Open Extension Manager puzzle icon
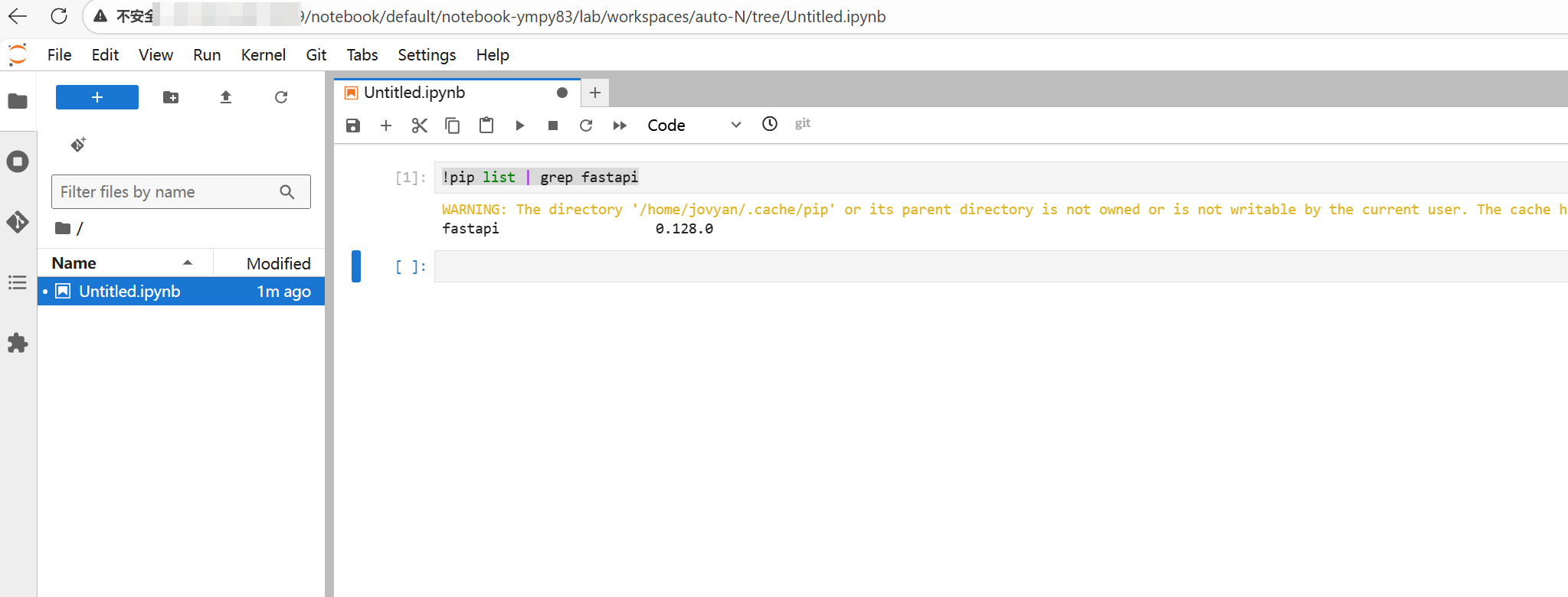1568x597 pixels. [18, 343]
